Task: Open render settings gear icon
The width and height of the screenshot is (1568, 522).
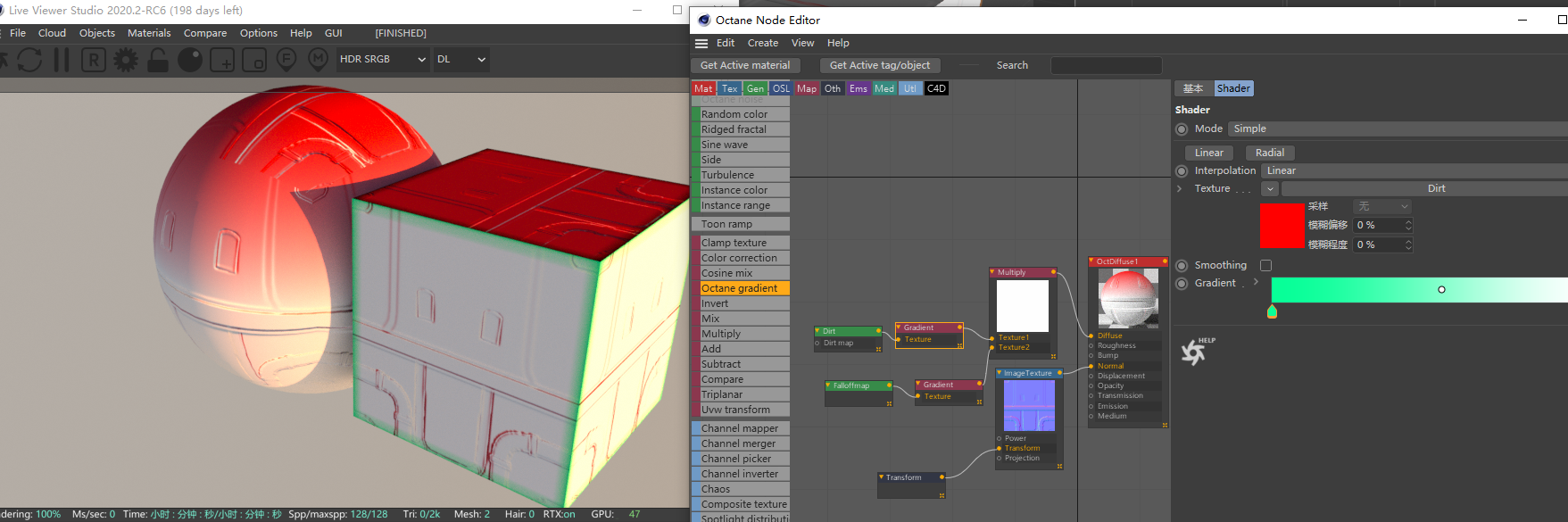Action: [x=126, y=60]
